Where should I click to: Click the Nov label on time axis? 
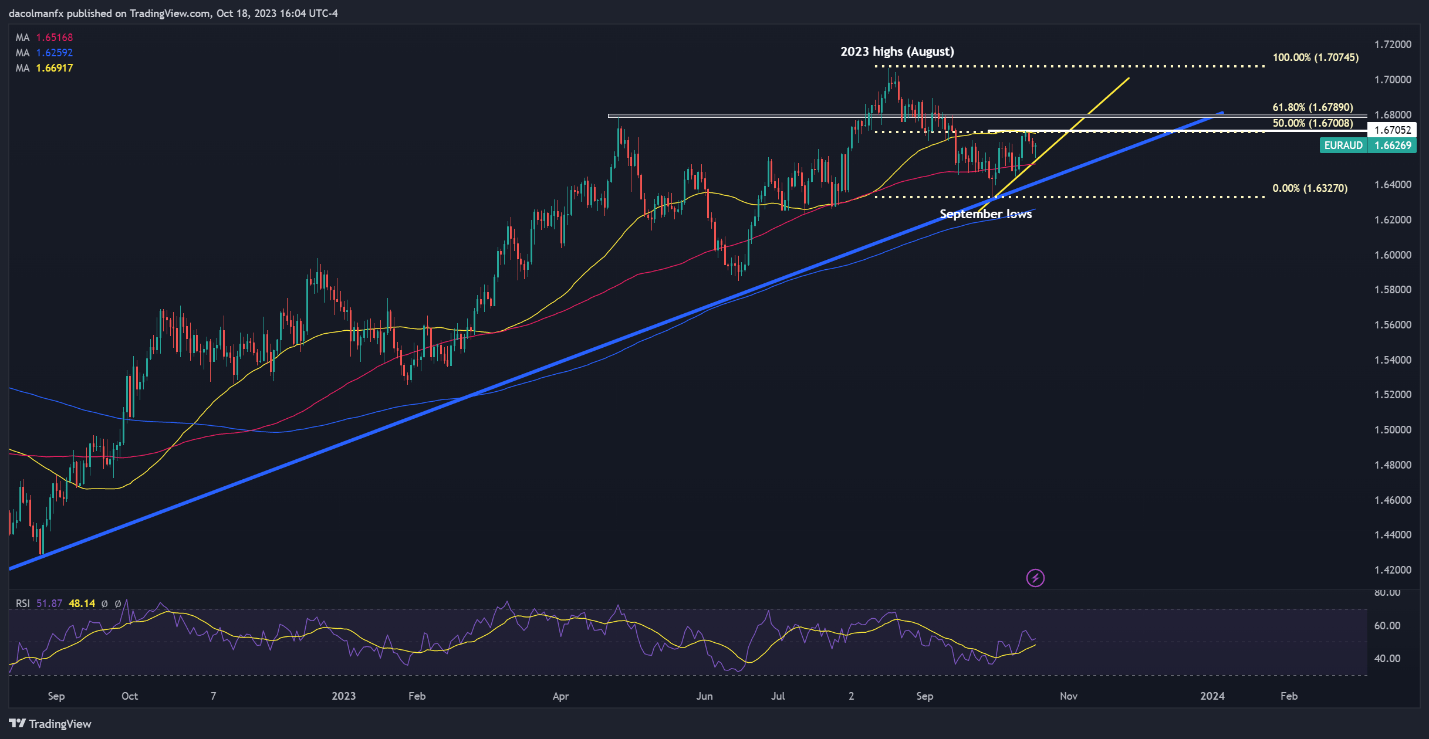click(1068, 694)
